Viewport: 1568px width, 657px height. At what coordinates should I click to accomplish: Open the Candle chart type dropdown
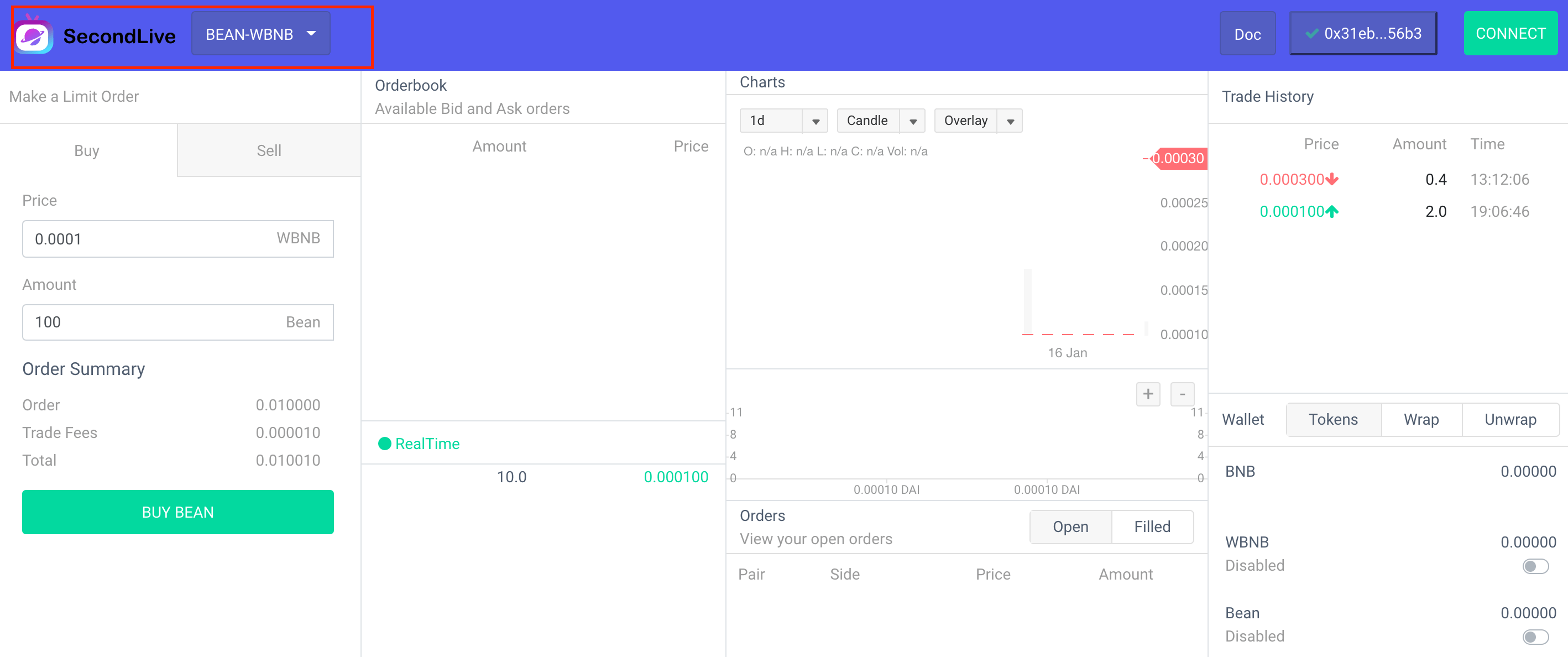(912, 121)
